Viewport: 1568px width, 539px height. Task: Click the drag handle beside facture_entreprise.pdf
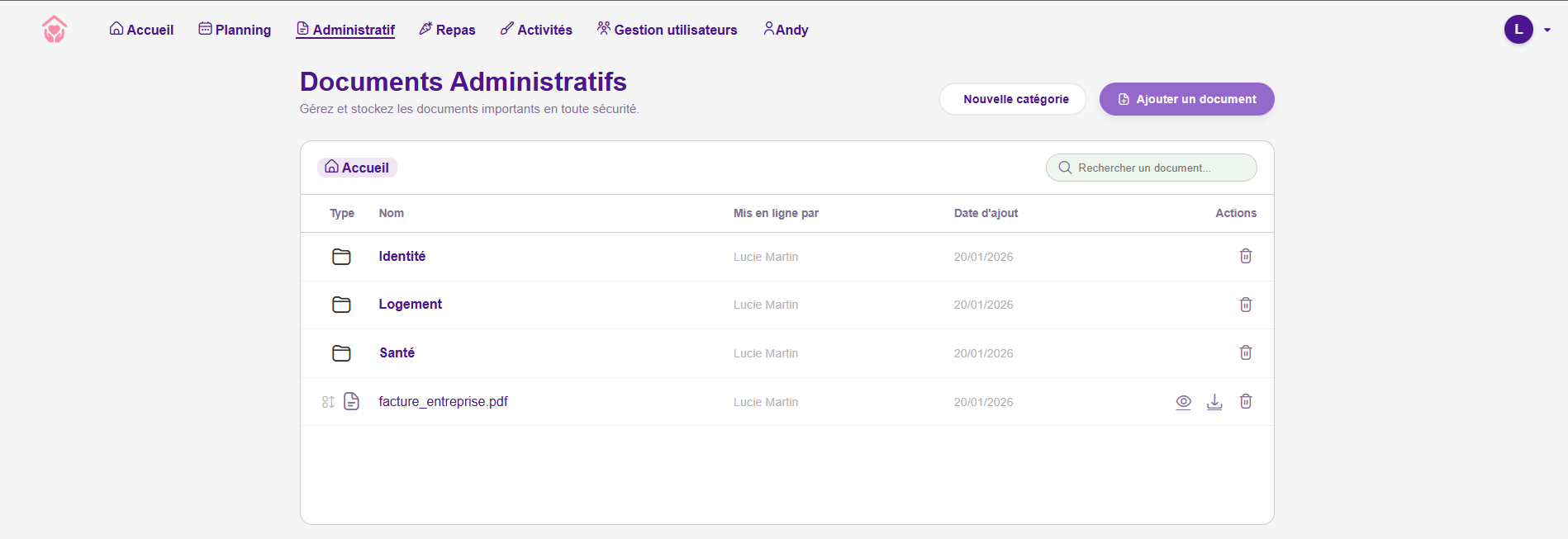pos(328,402)
